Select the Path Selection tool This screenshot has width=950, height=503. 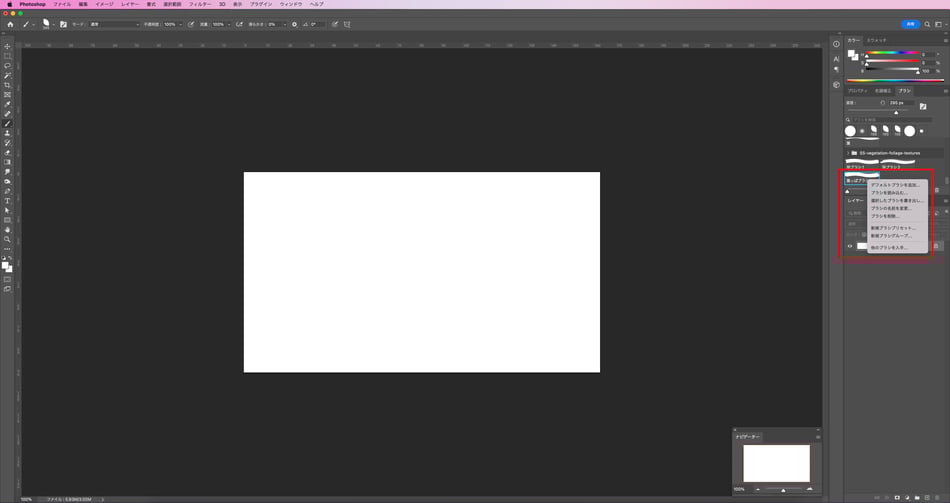pyautogui.click(x=7, y=210)
